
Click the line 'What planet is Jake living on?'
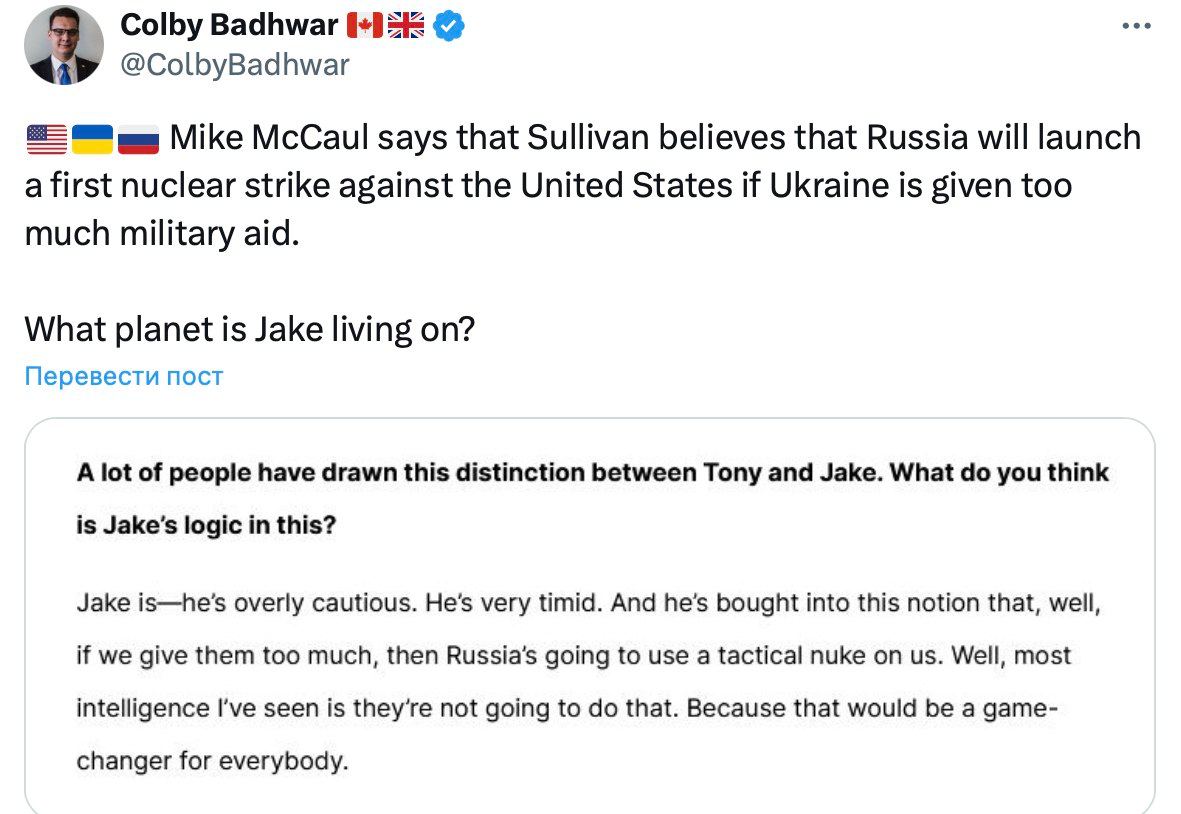pyautogui.click(x=248, y=328)
